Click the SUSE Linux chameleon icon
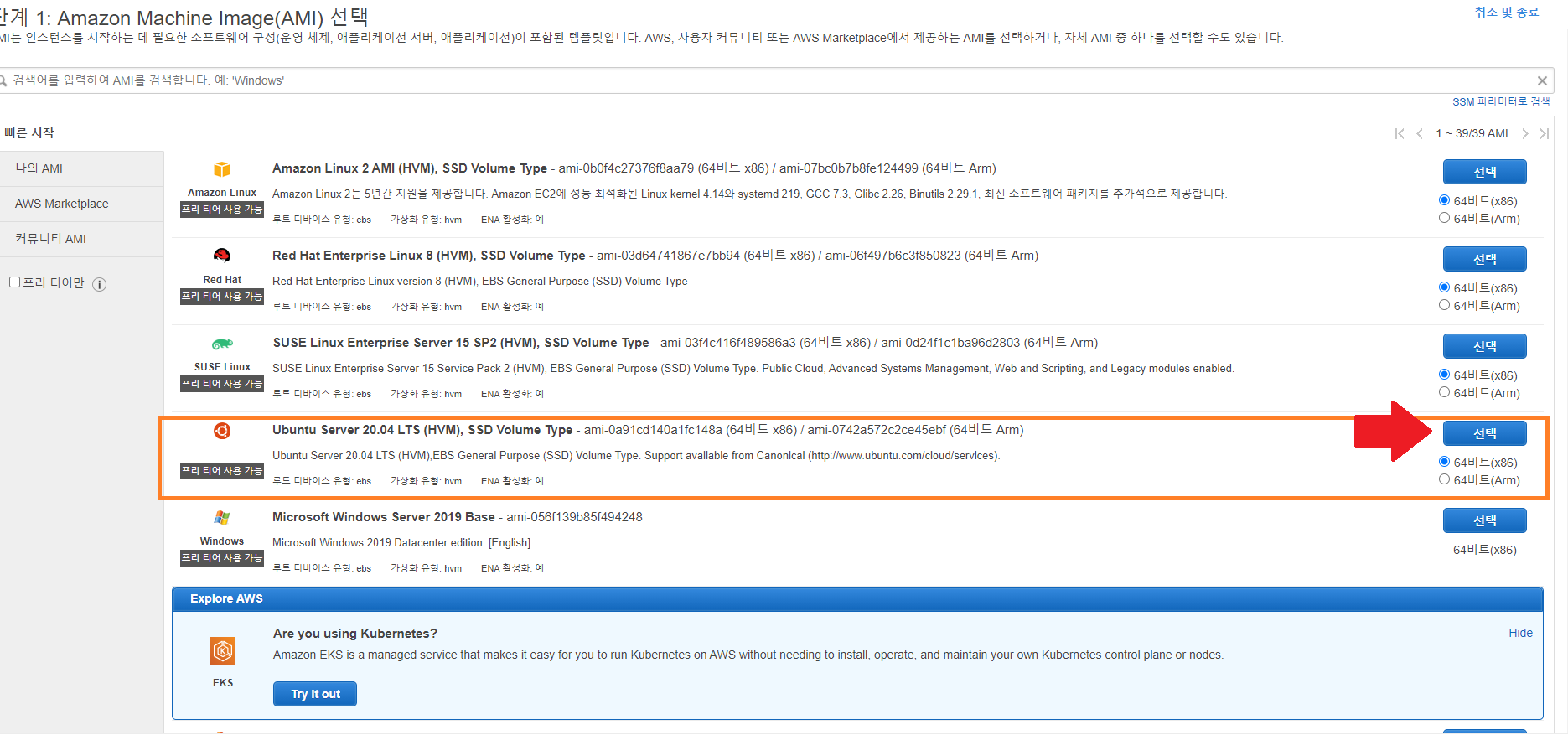 [222, 344]
